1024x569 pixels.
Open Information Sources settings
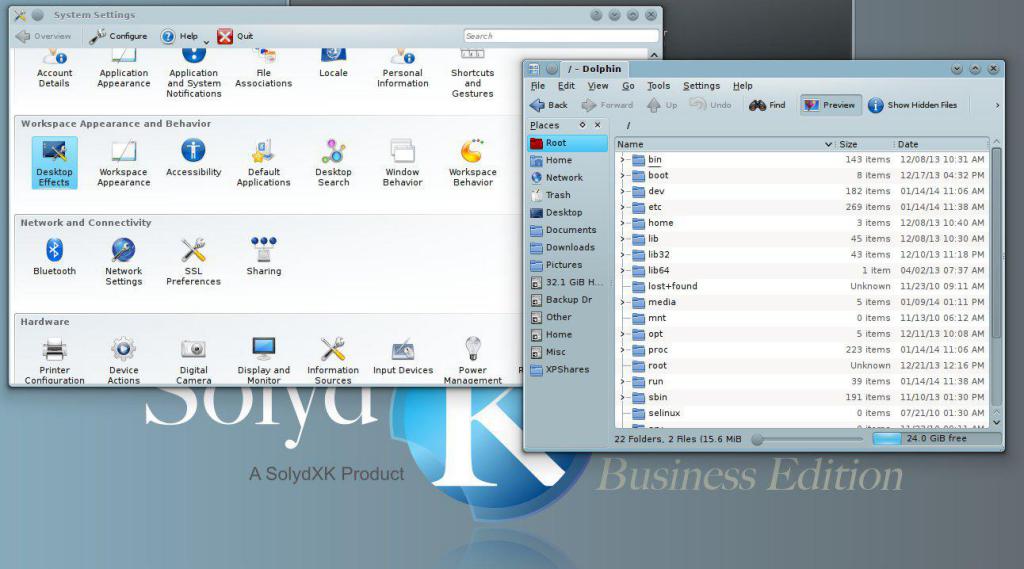tap(333, 361)
